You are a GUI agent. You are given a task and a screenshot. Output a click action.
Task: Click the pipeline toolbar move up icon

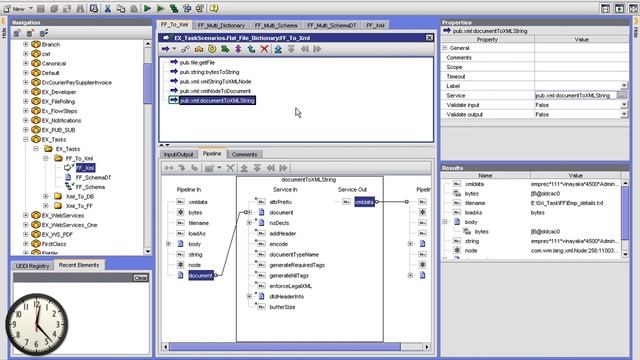pyautogui.click(x=244, y=168)
